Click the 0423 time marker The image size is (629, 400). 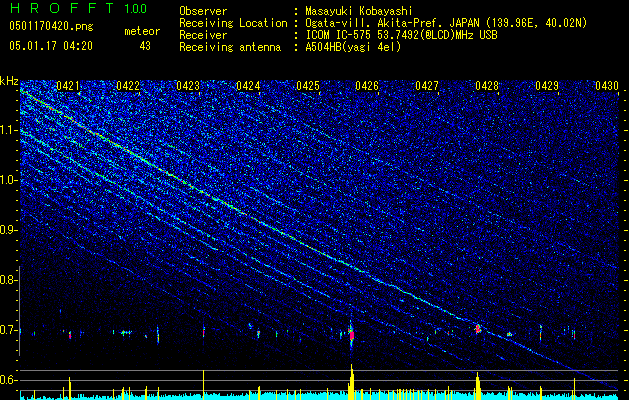pyautogui.click(x=188, y=85)
